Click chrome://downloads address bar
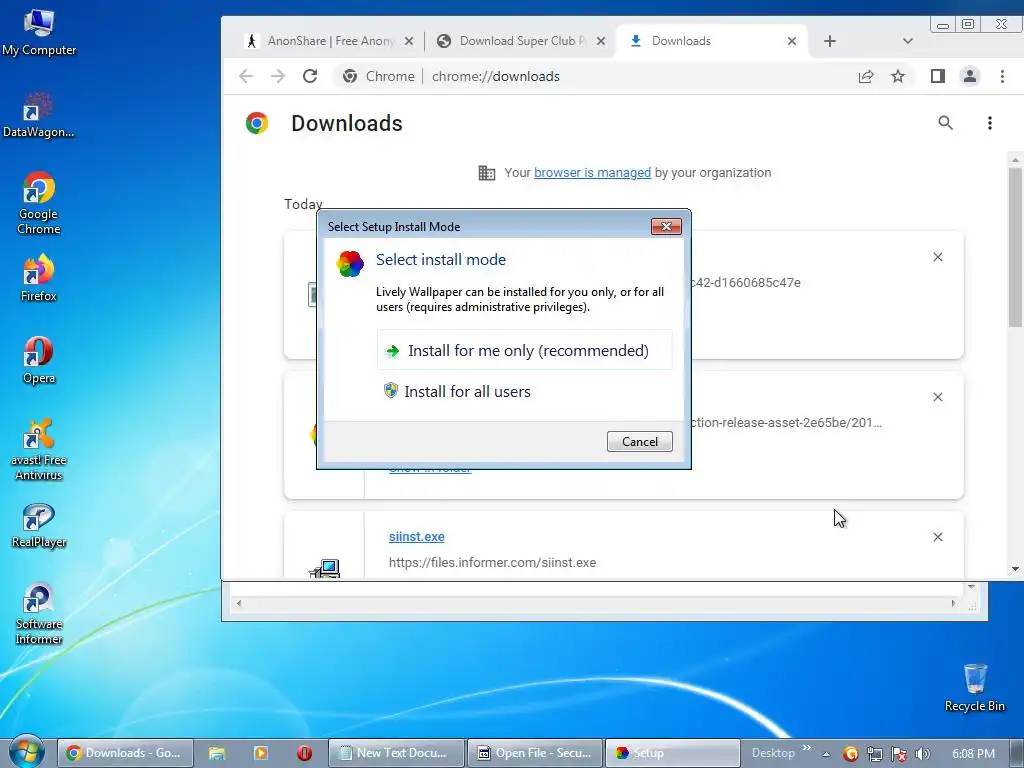This screenshot has height=768, width=1024. pos(496,76)
